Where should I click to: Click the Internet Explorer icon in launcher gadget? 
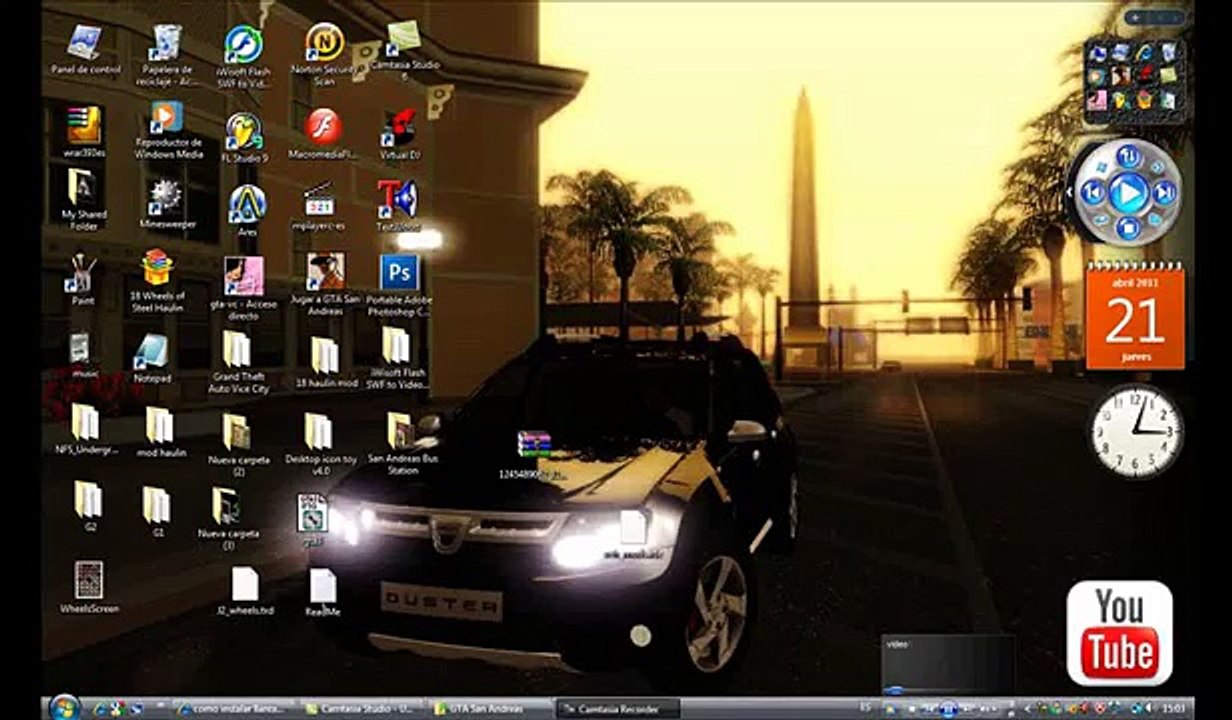(1142, 52)
